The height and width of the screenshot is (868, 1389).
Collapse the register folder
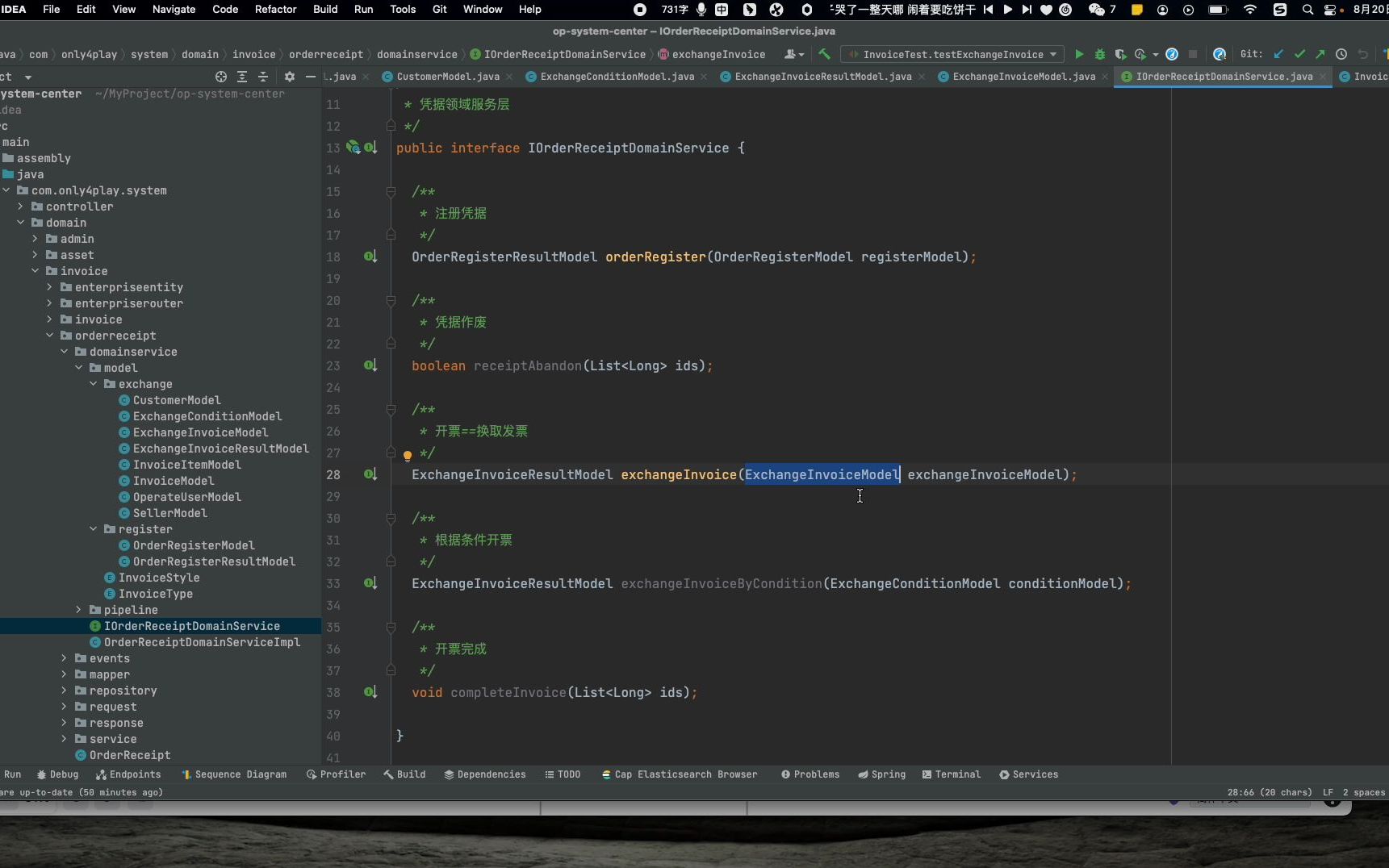(x=94, y=529)
